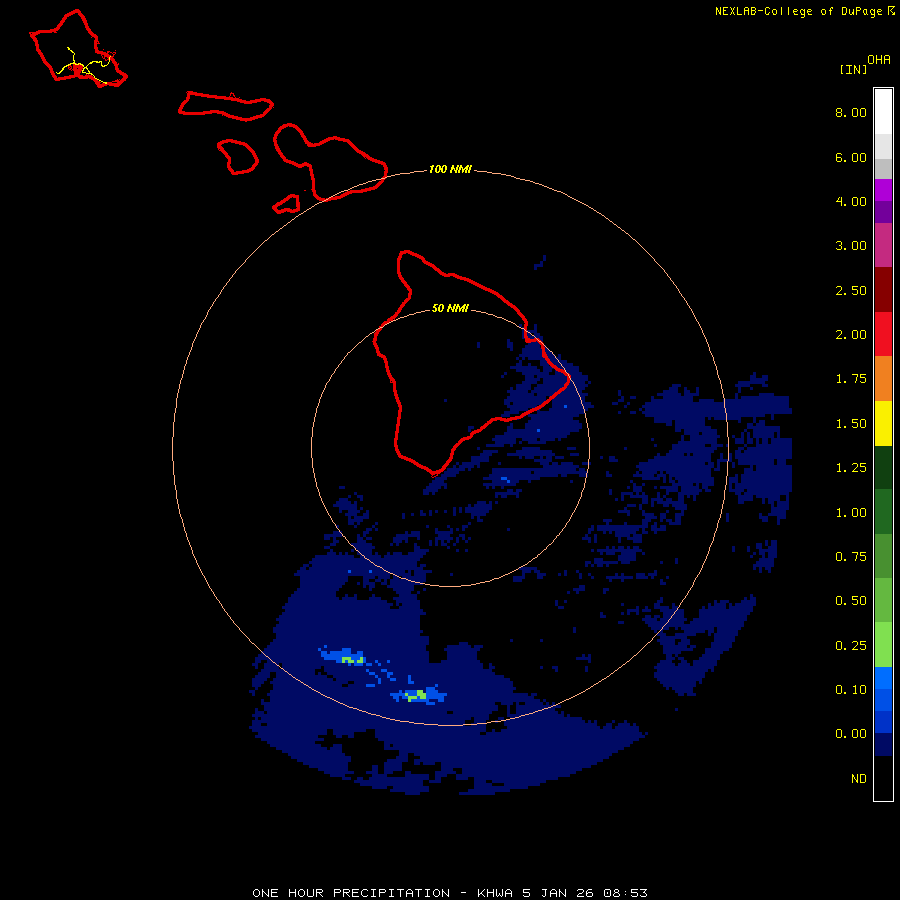900x900 pixels.
Task: Click the 50 NMI range ring label
Action: [450, 309]
